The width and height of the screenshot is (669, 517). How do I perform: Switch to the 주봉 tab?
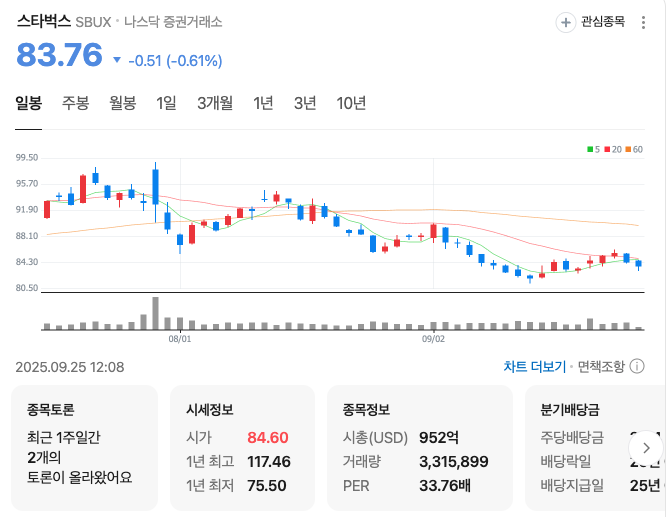tap(76, 103)
